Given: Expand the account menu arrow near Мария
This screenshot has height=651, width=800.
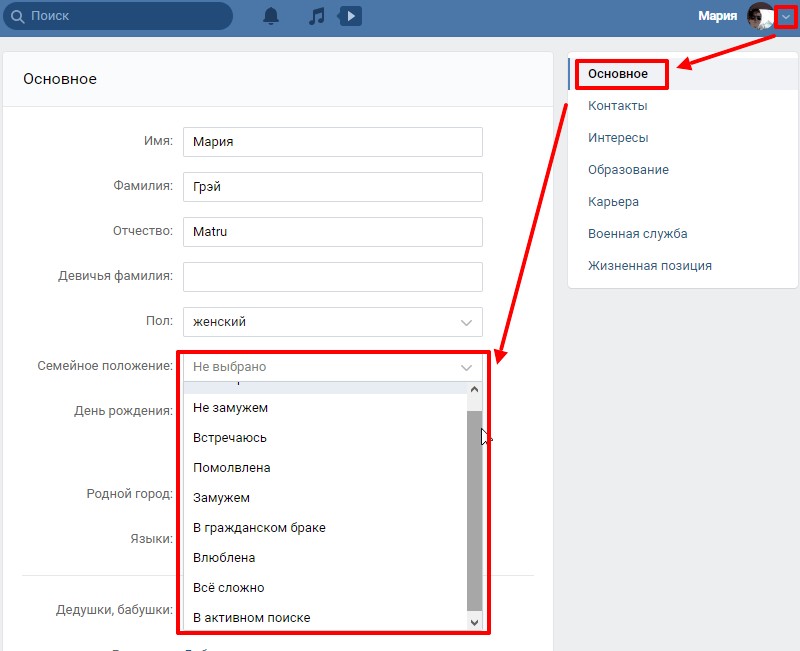Looking at the screenshot, I should (x=786, y=17).
